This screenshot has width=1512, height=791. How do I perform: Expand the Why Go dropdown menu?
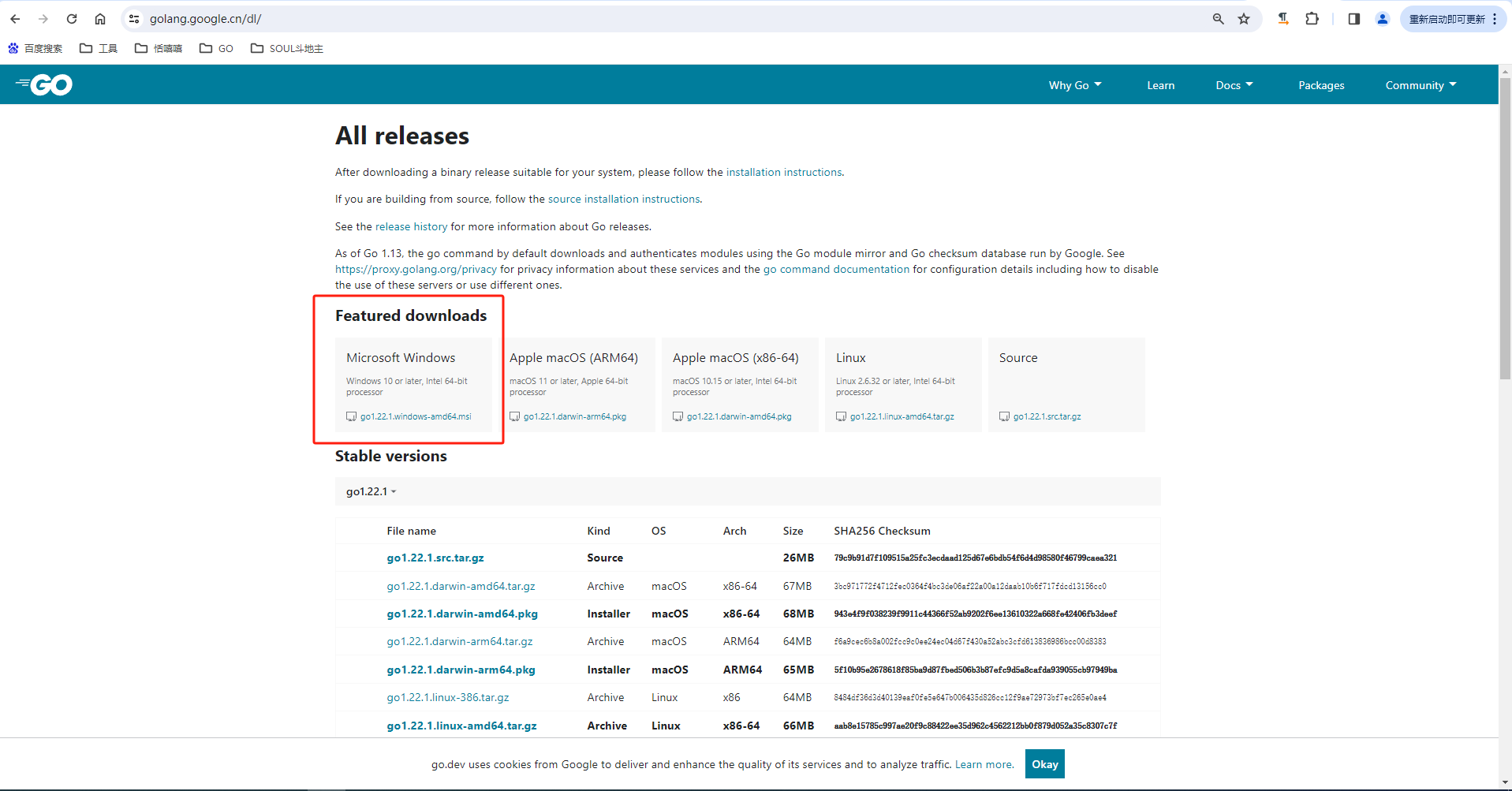[x=1074, y=85]
